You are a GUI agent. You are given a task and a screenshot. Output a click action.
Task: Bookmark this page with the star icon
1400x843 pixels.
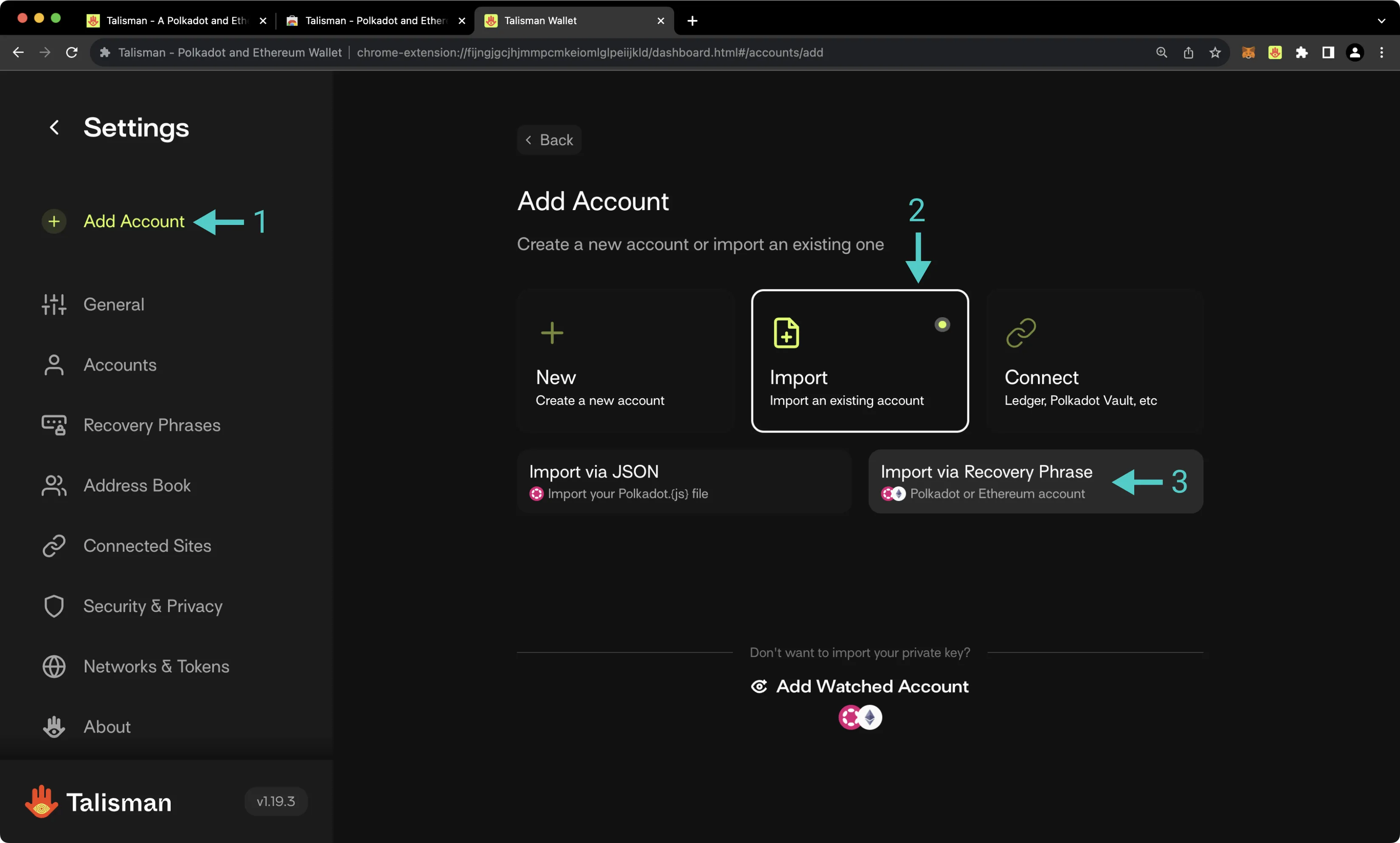pyautogui.click(x=1215, y=52)
